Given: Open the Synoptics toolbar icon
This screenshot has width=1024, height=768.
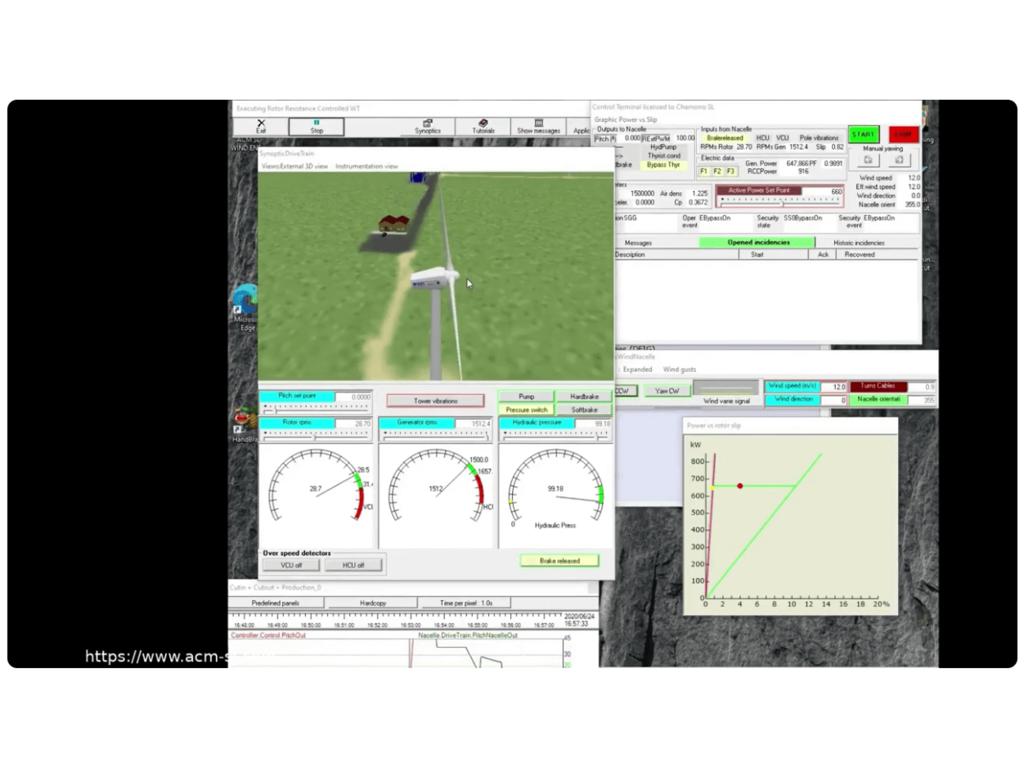Looking at the screenshot, I should point(428,126).
